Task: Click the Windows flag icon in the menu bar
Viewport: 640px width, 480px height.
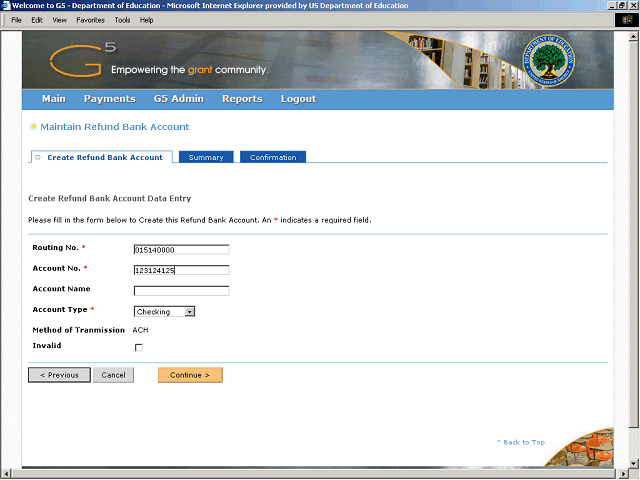Action: pyautogui.click(x=627, y=20)
